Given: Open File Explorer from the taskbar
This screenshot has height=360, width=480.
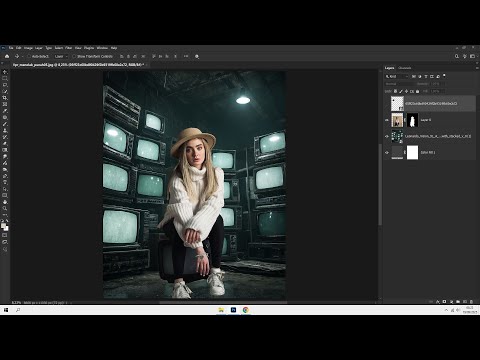Looking at the screenshot, I should (x=221, y=310).
